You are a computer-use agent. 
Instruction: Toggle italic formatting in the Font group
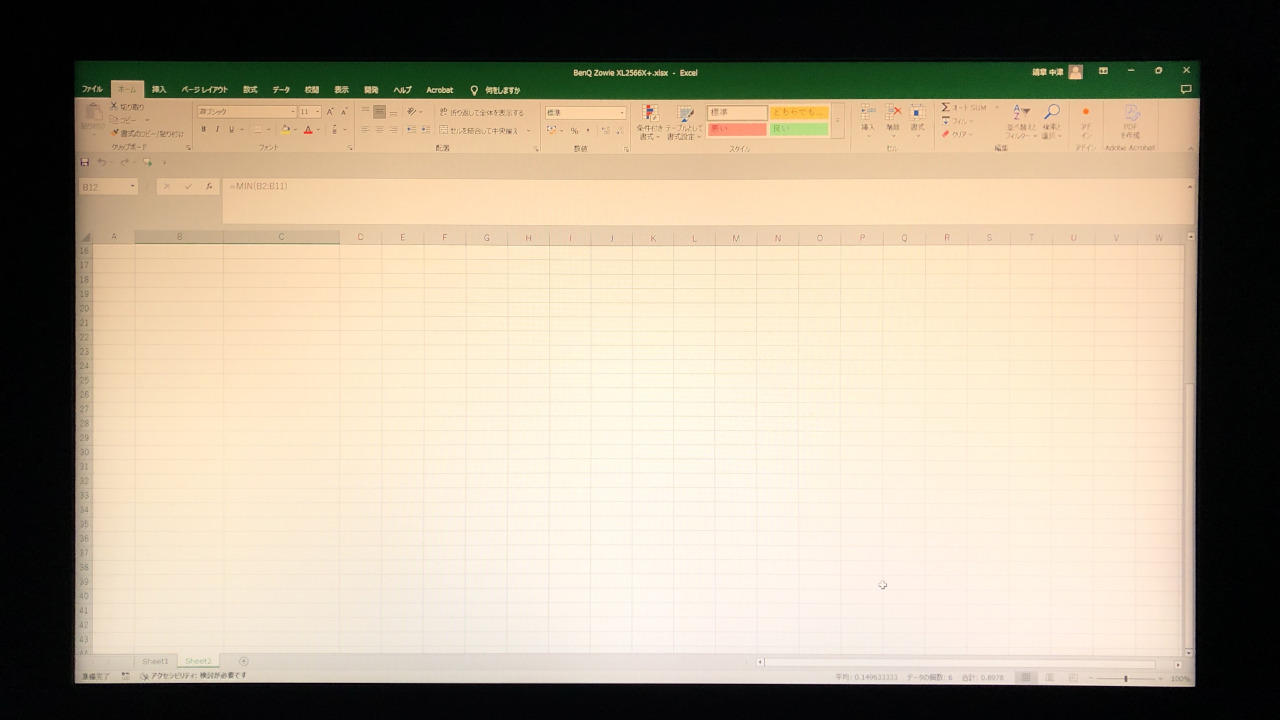(217, 129)
